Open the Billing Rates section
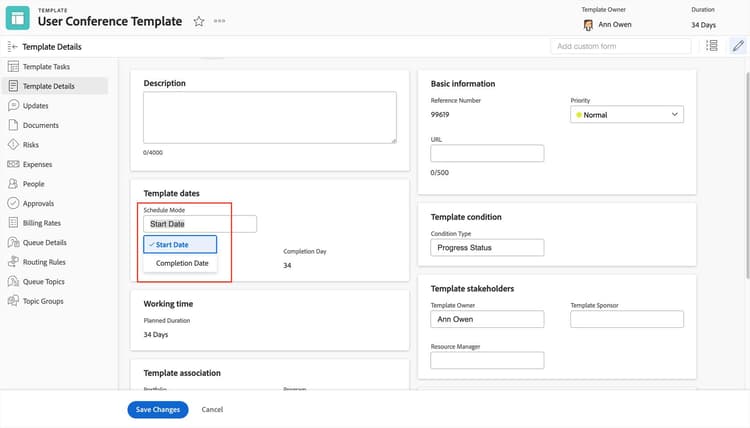This screenshot has height=428, width=750. coord(42,223)
